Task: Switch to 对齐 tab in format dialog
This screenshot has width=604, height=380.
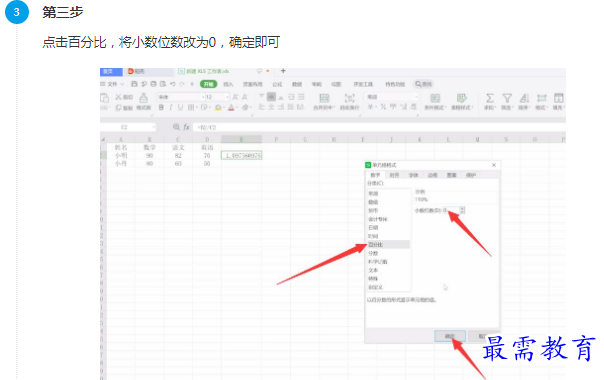Action: tap(394, 175)
